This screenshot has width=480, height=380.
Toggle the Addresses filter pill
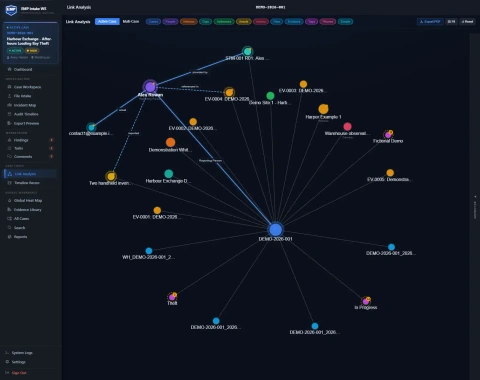point(224,22)
